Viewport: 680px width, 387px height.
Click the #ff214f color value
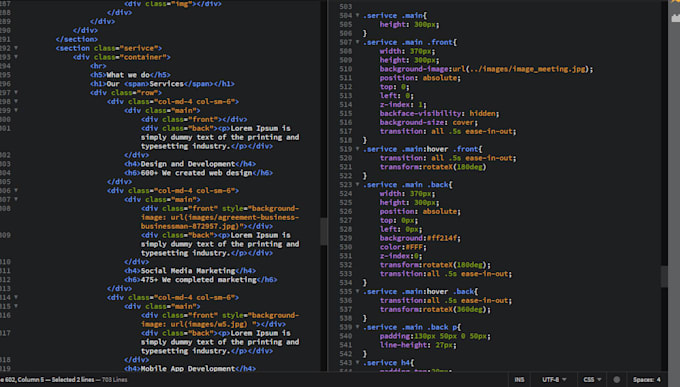(x=443, y=238)
